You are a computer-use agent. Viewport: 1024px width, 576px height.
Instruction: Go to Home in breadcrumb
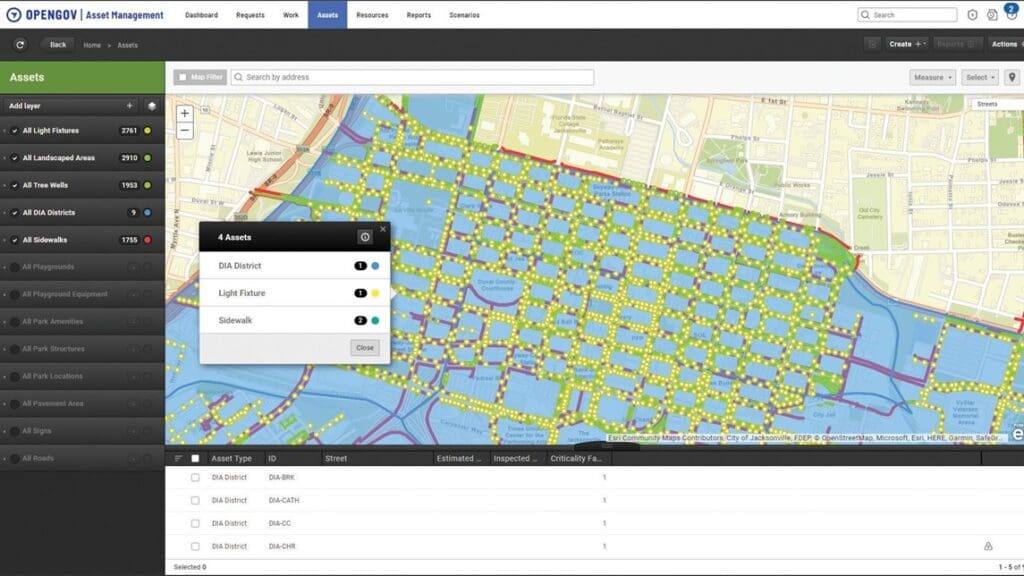coord(92,45)
